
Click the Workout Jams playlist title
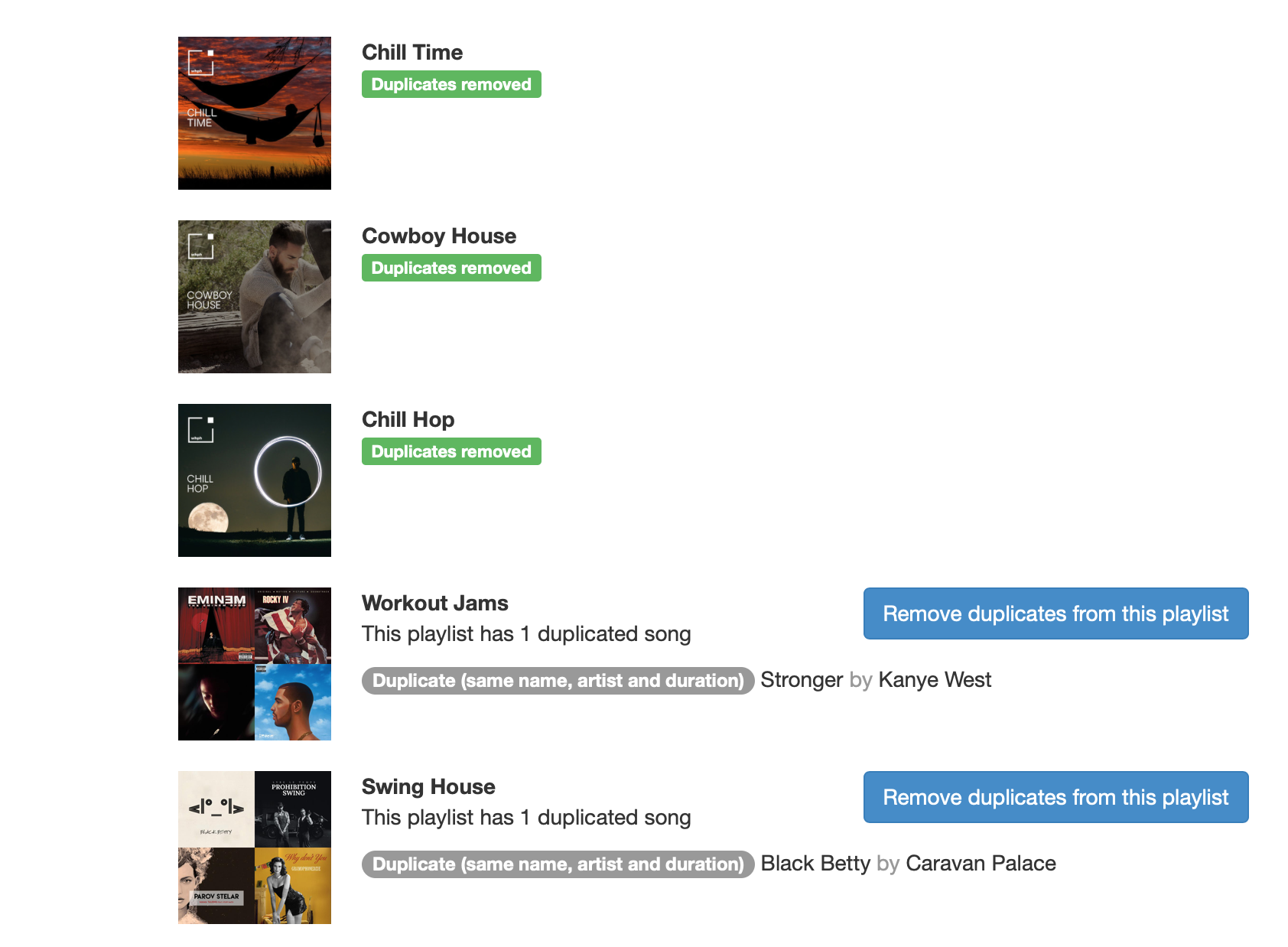point(435,603)
